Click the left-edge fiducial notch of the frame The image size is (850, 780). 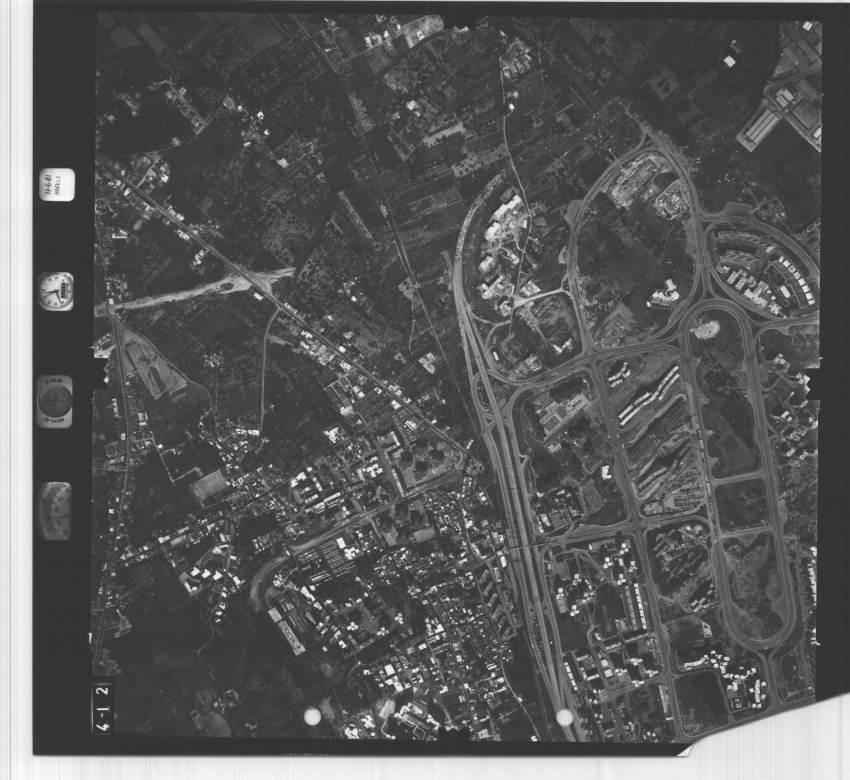coord(101,373)
